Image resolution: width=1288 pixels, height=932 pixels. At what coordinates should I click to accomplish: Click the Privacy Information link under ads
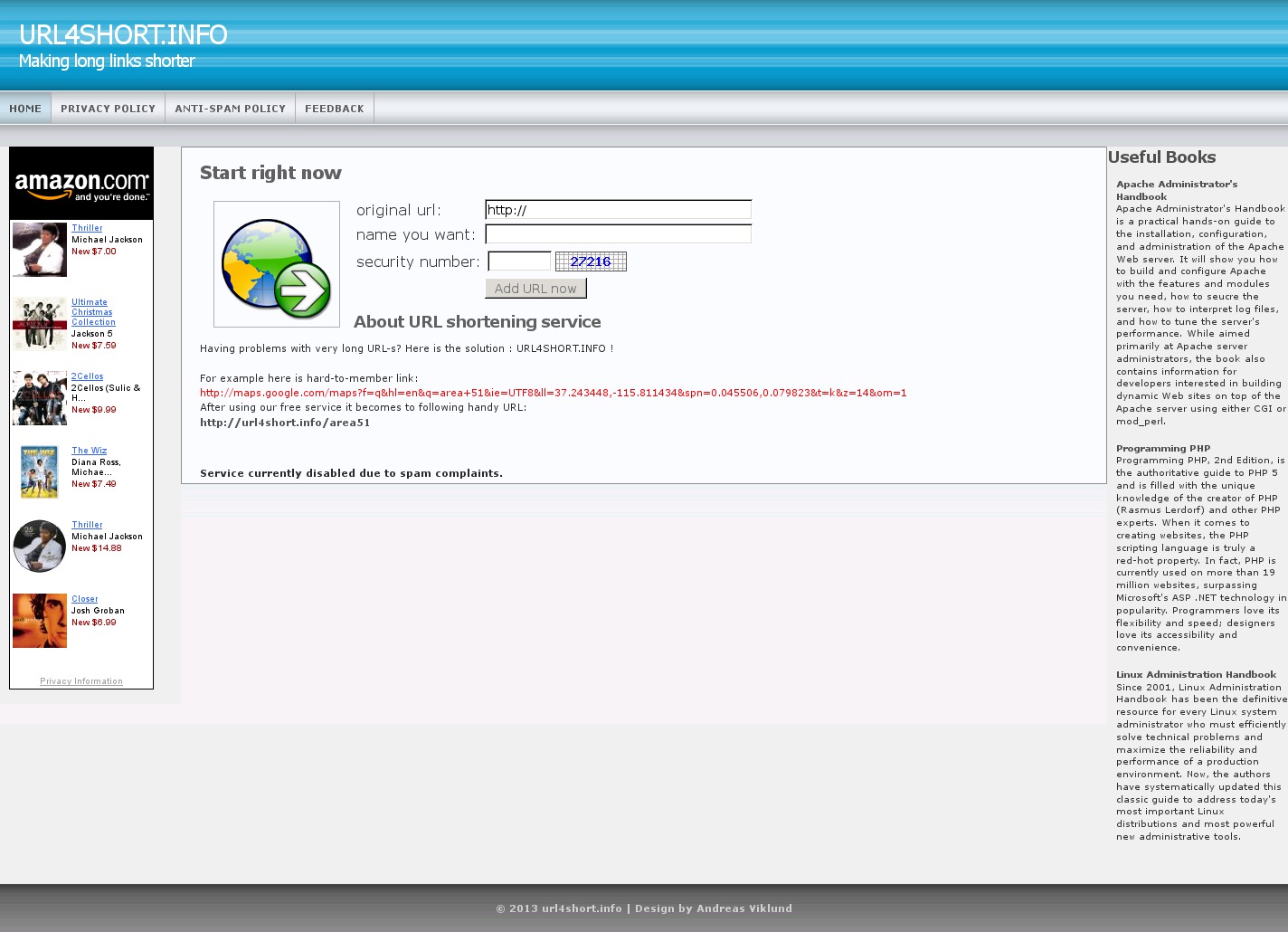(x=81, y=681)
